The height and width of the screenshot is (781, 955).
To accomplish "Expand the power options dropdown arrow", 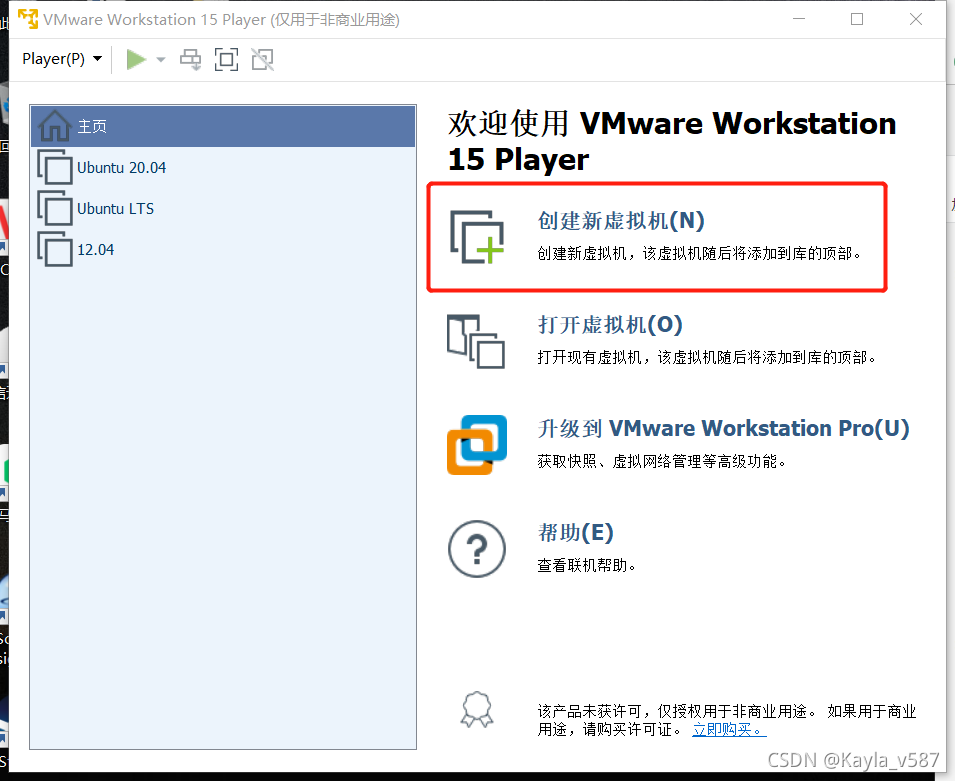I will pos(161,60).
